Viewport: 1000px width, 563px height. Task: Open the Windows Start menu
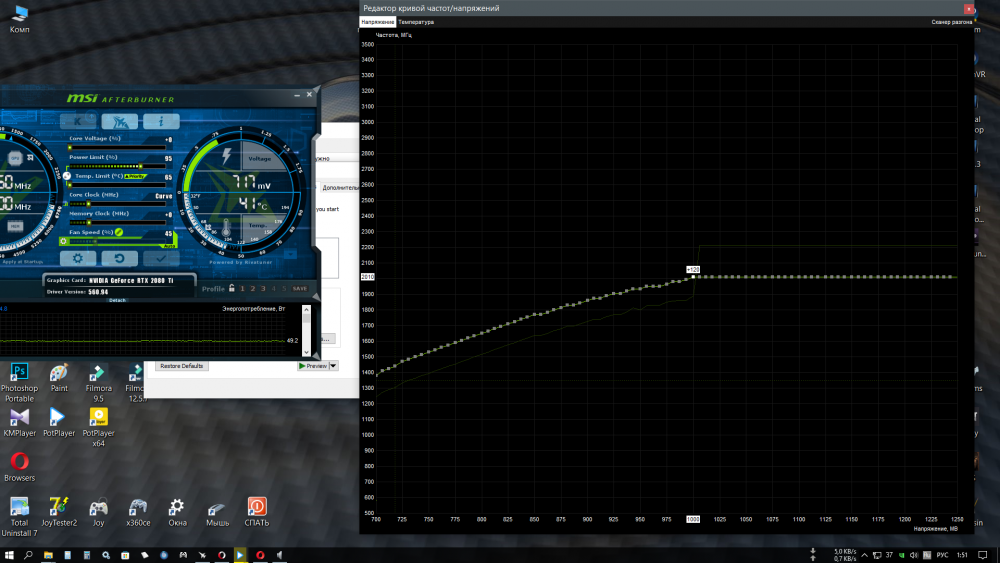click(9, 555)
